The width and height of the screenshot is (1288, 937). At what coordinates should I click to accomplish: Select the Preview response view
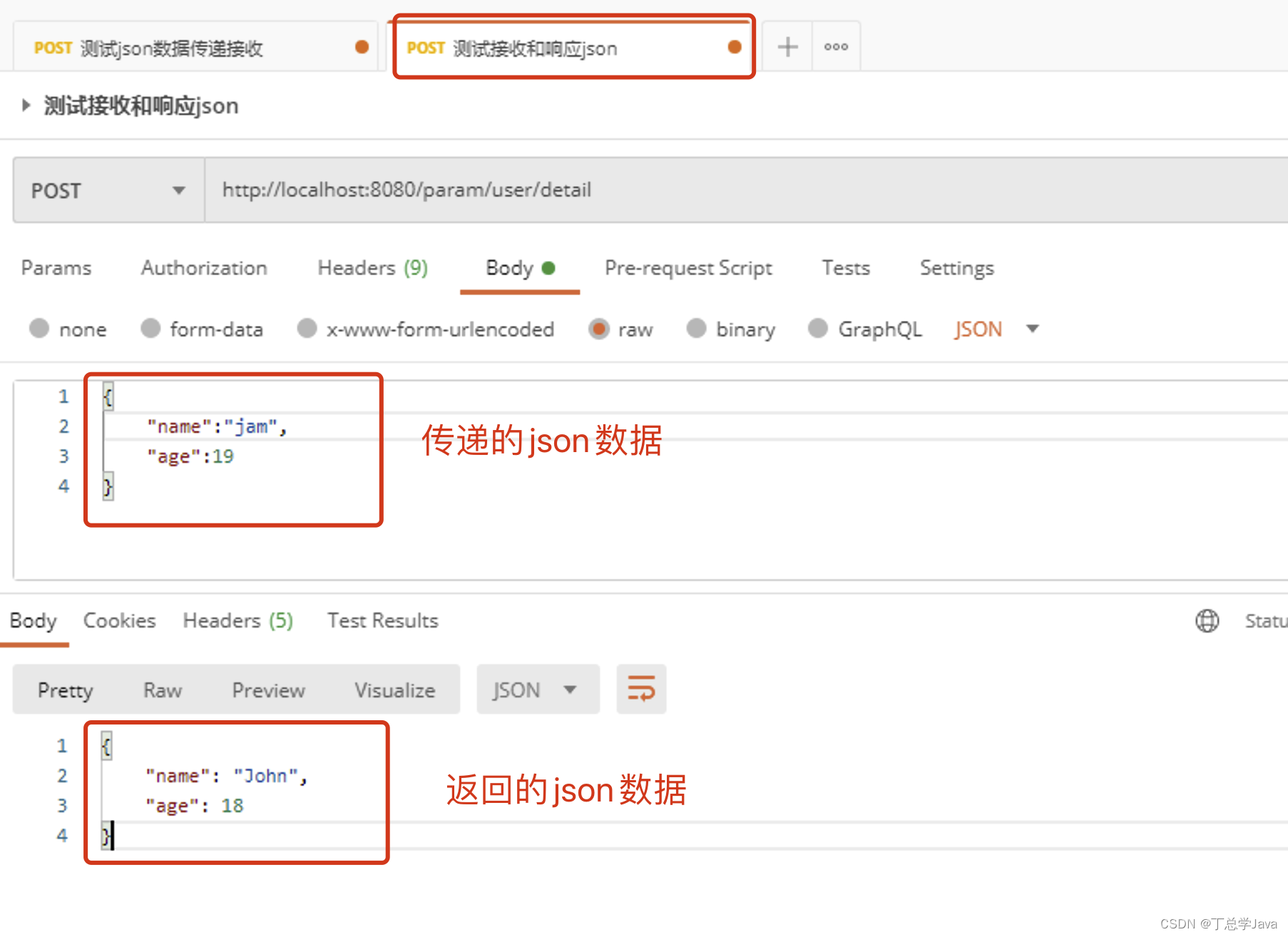click(268, 690)
